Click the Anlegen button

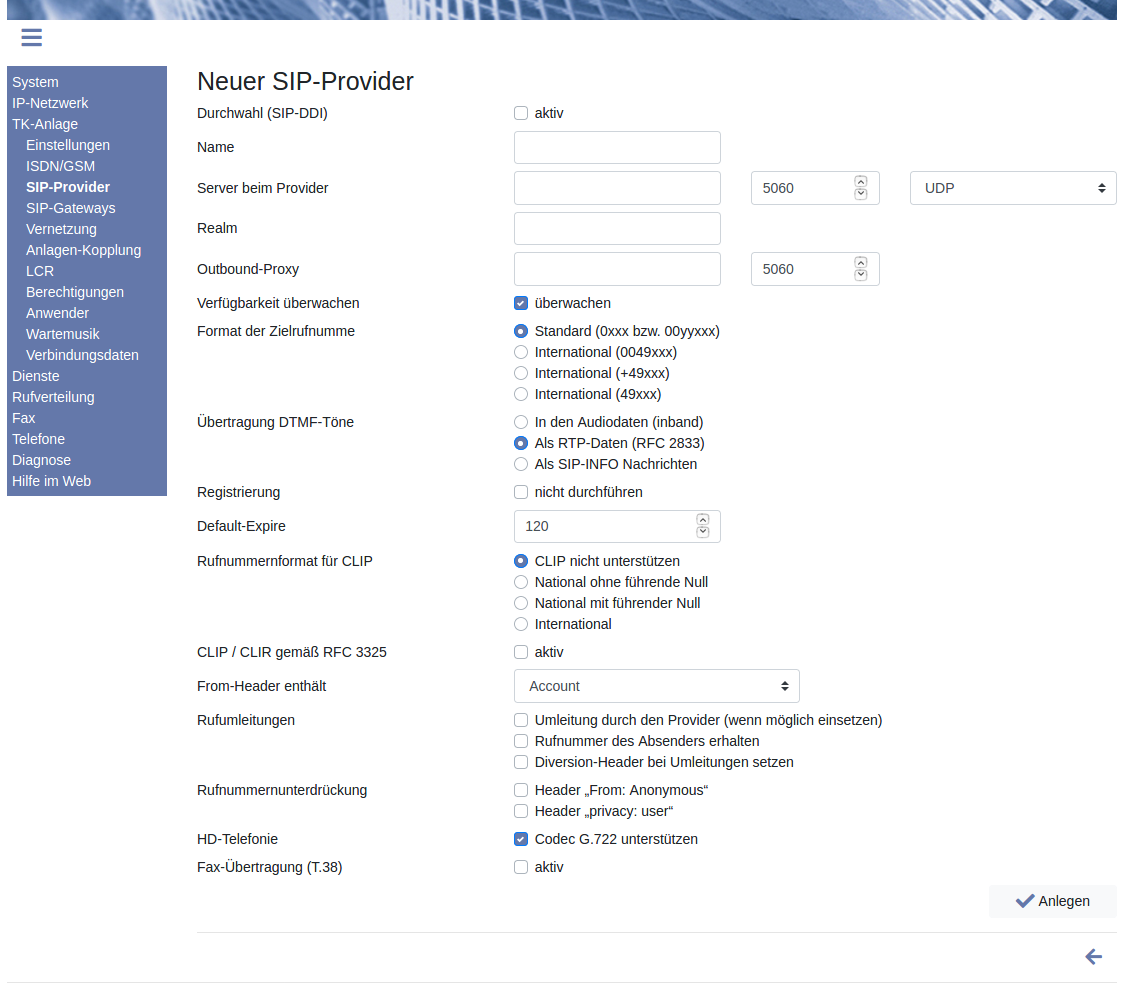(x=1052, y=901)
